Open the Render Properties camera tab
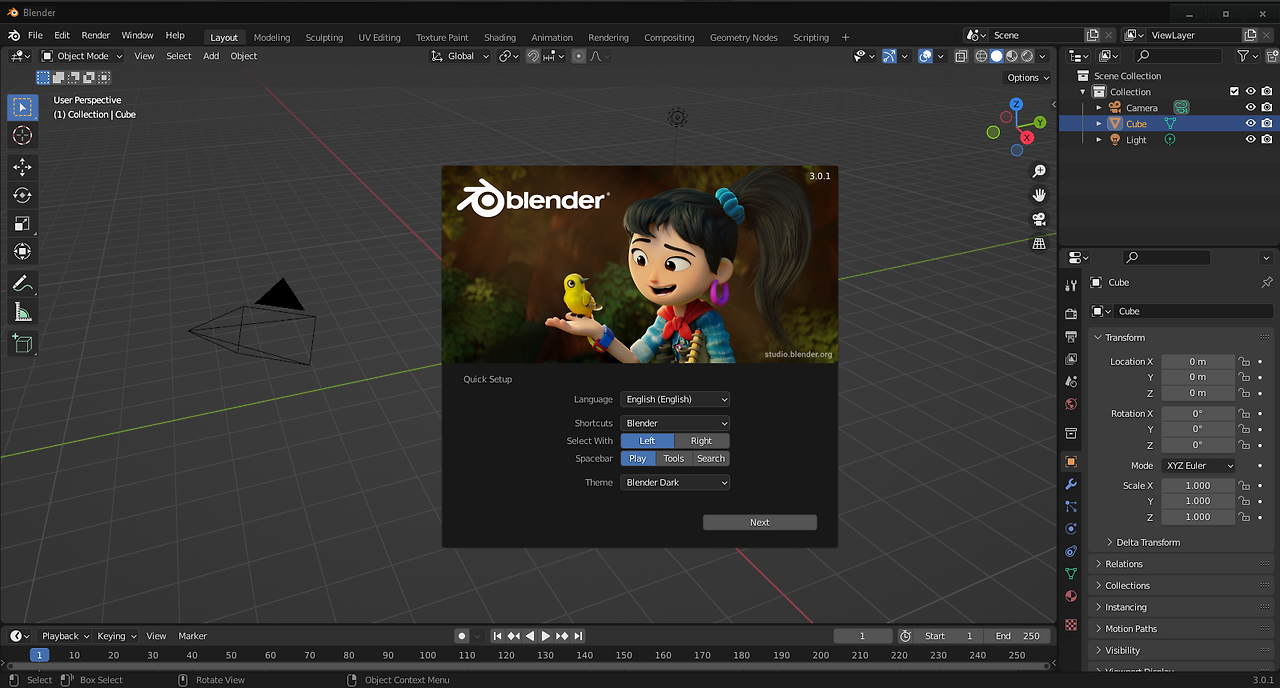Screen dimensions: 1280x688 pos(1070,312)
